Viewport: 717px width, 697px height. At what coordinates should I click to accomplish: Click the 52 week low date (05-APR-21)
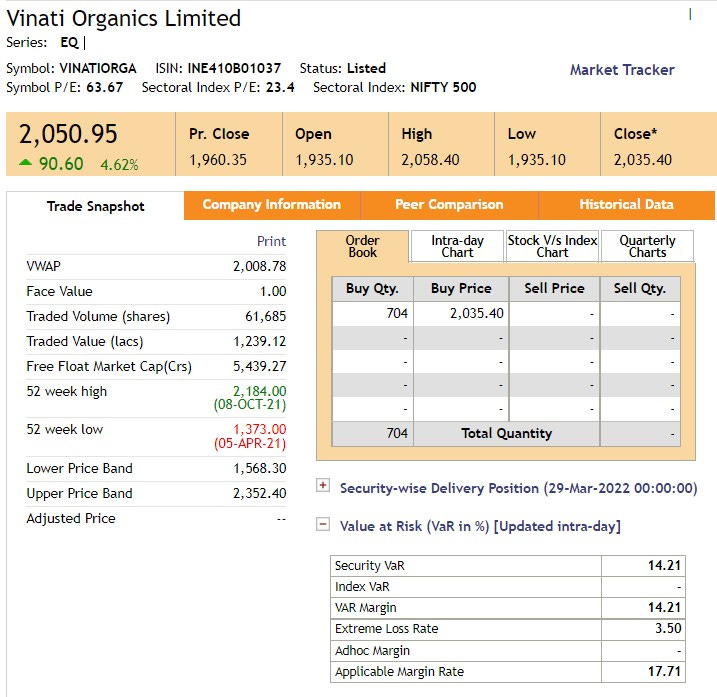[x=250, y=444]
